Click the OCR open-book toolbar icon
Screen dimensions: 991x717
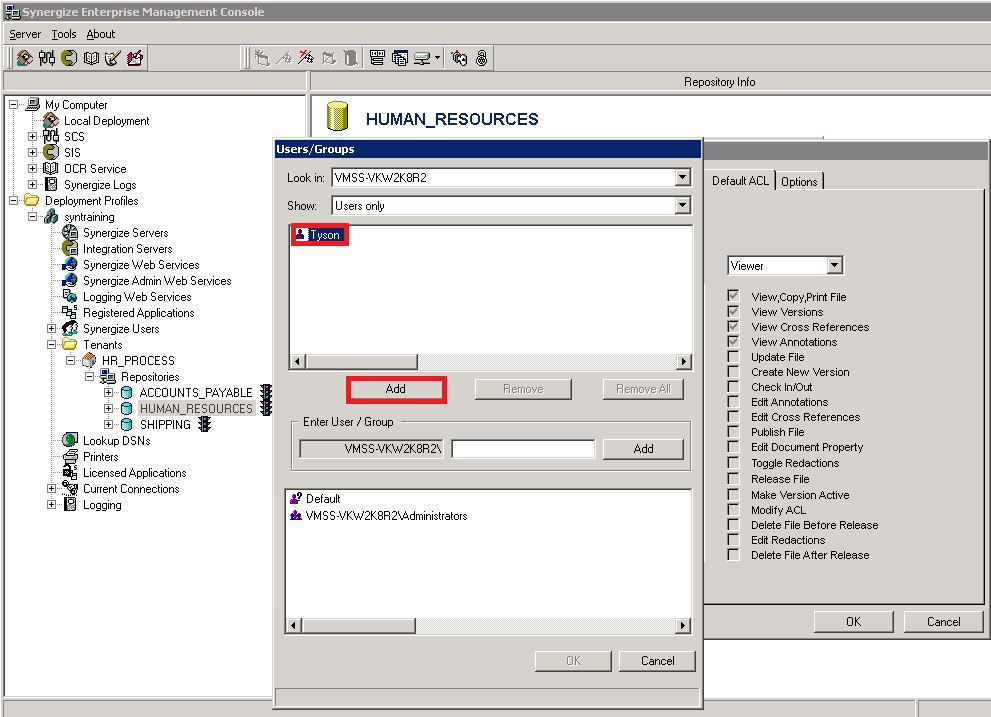pyautogui.click(x=91, y=58)
